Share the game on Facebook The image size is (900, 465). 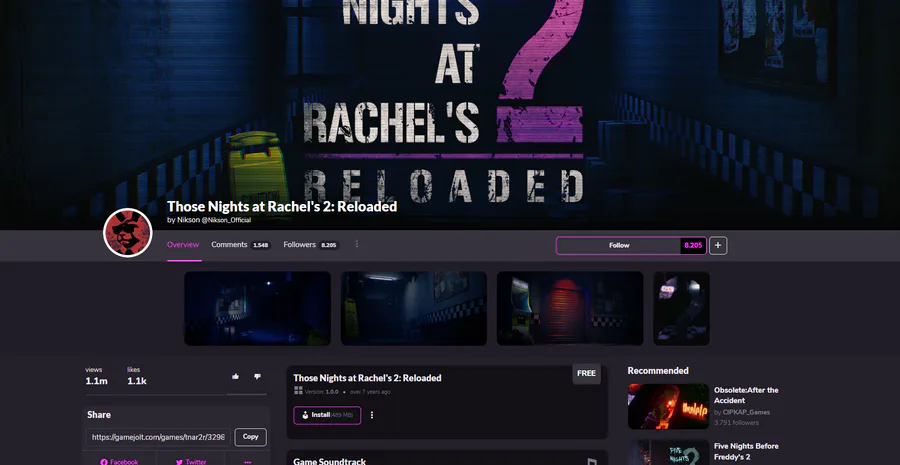click(119, 462)
